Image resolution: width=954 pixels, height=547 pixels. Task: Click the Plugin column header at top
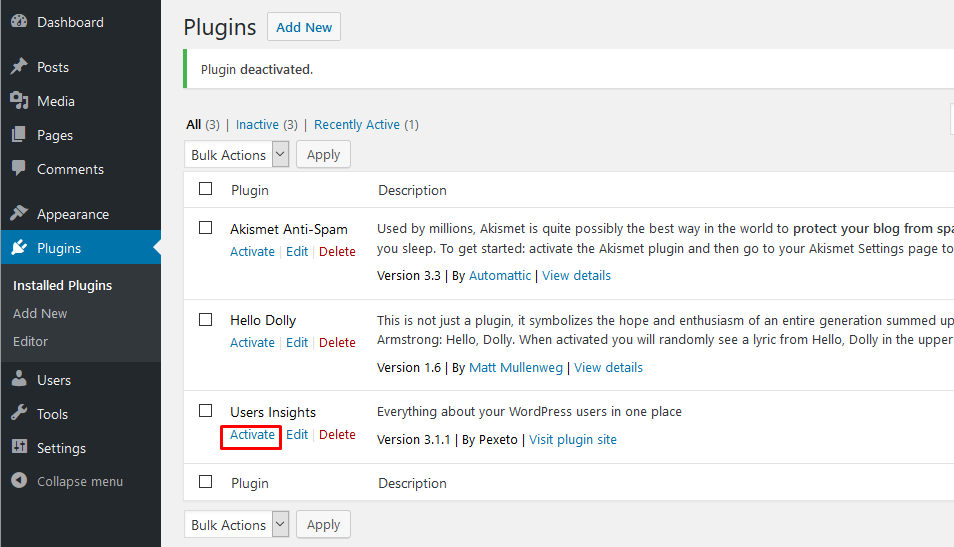point(249,190)
